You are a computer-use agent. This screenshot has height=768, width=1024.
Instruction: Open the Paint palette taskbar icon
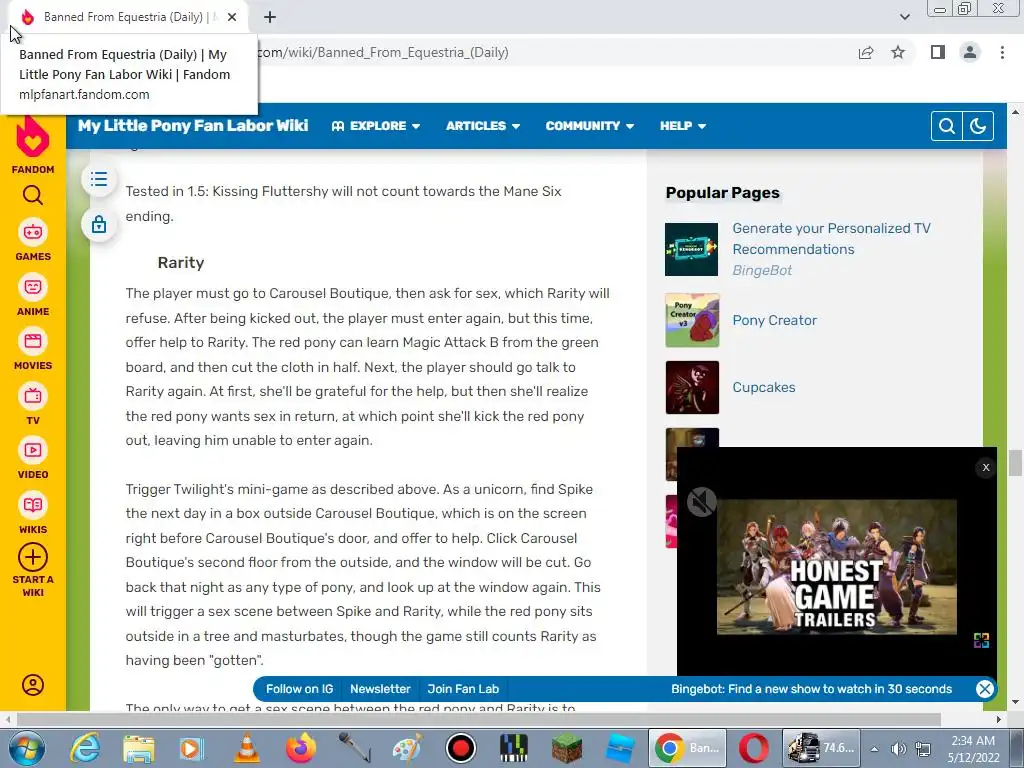[x=408, y=748]
